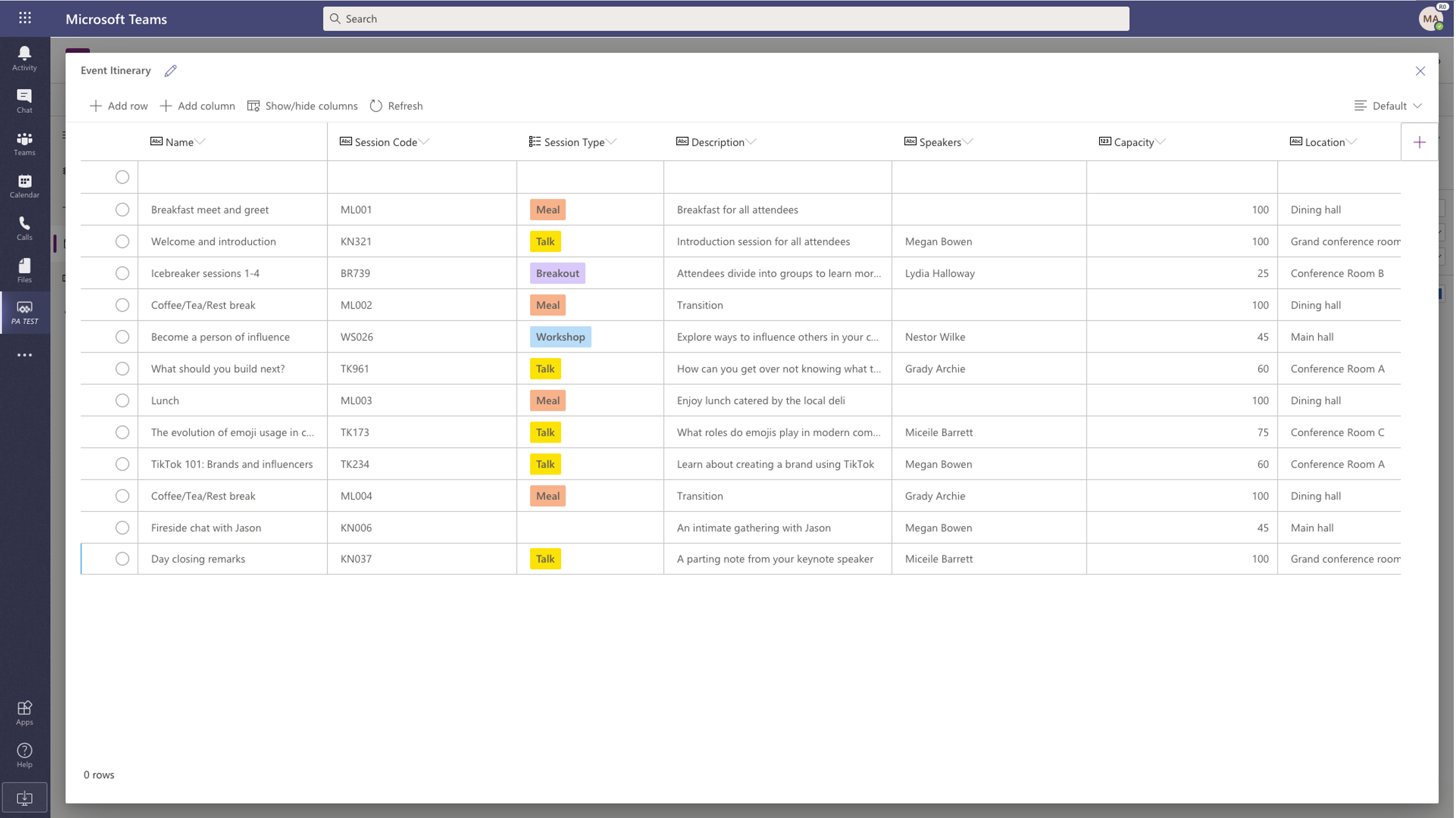This screenshot has width=1456, height=818.
Task: Click the plus icon to add new column
Action: point(1420,141)
